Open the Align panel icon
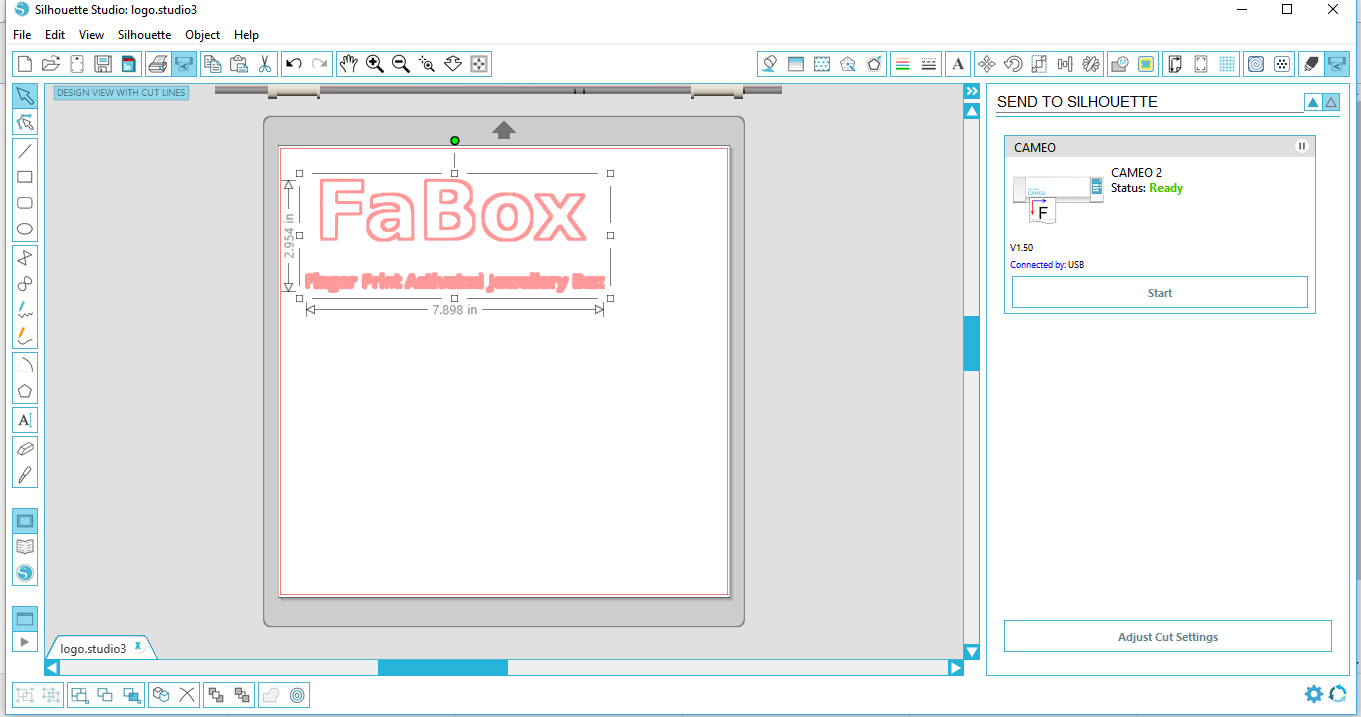Screen dimensions: 1361x717 (x=1065, y=64)
